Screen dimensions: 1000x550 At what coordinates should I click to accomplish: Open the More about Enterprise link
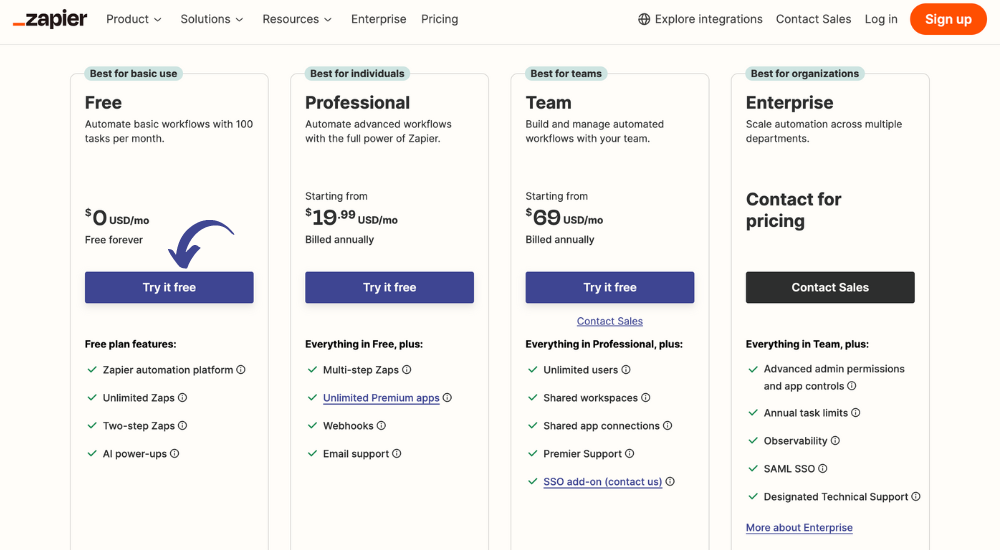tap(799, 528)
